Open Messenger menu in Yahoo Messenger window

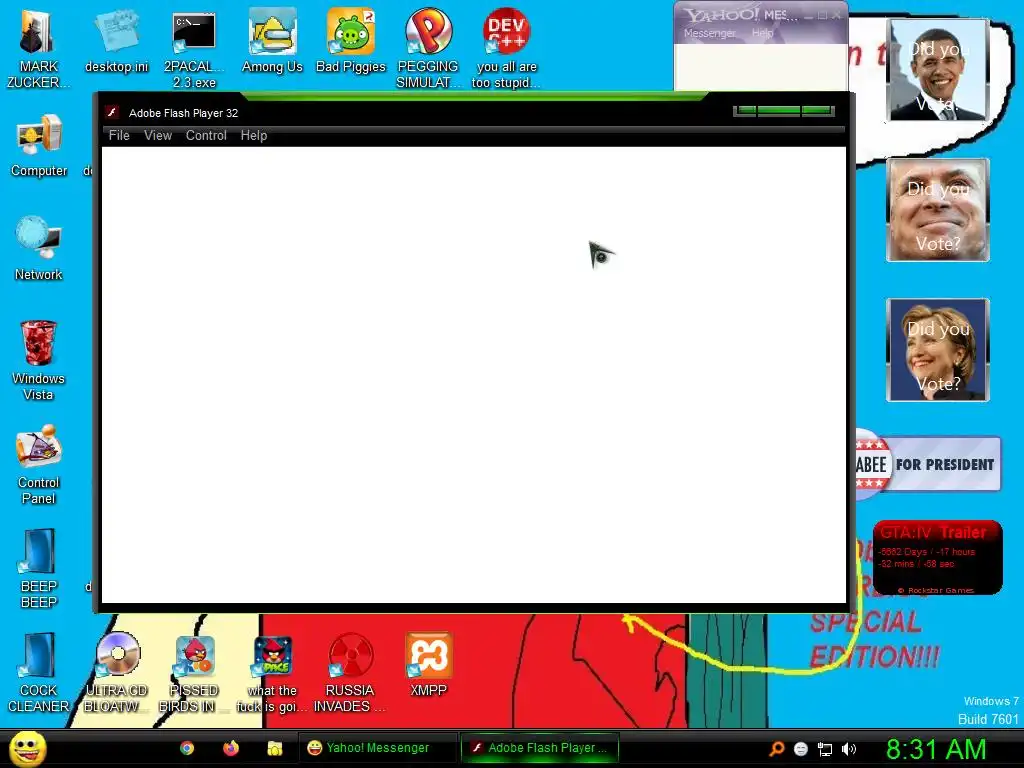point(709,33)
